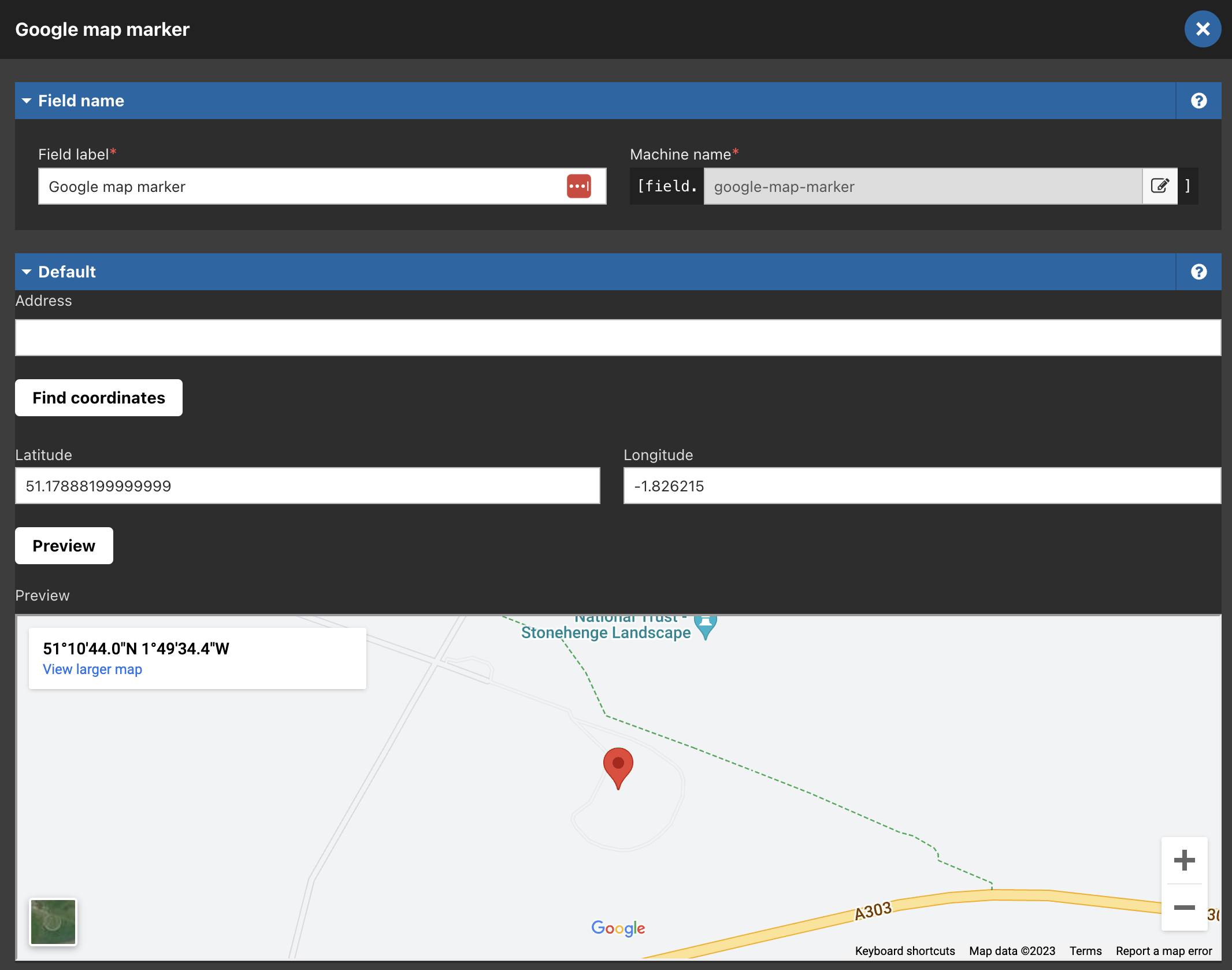This screenshot has height=970, width=1232.
Task: Select the Longitude input
Action: pyautogui.click(x=922, y=486)
